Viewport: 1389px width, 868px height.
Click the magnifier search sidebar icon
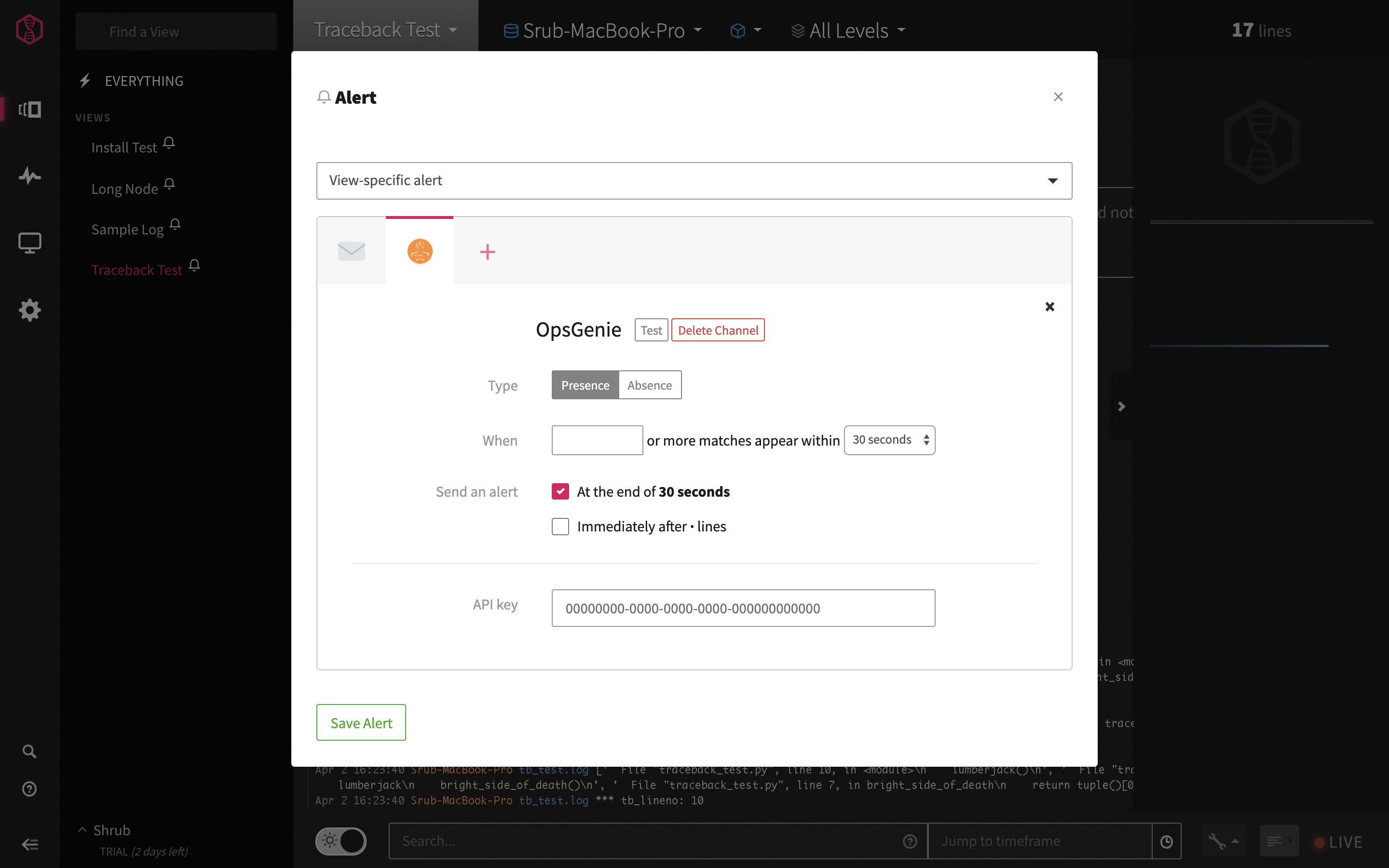pyautogui.click(x=29, y=751)
